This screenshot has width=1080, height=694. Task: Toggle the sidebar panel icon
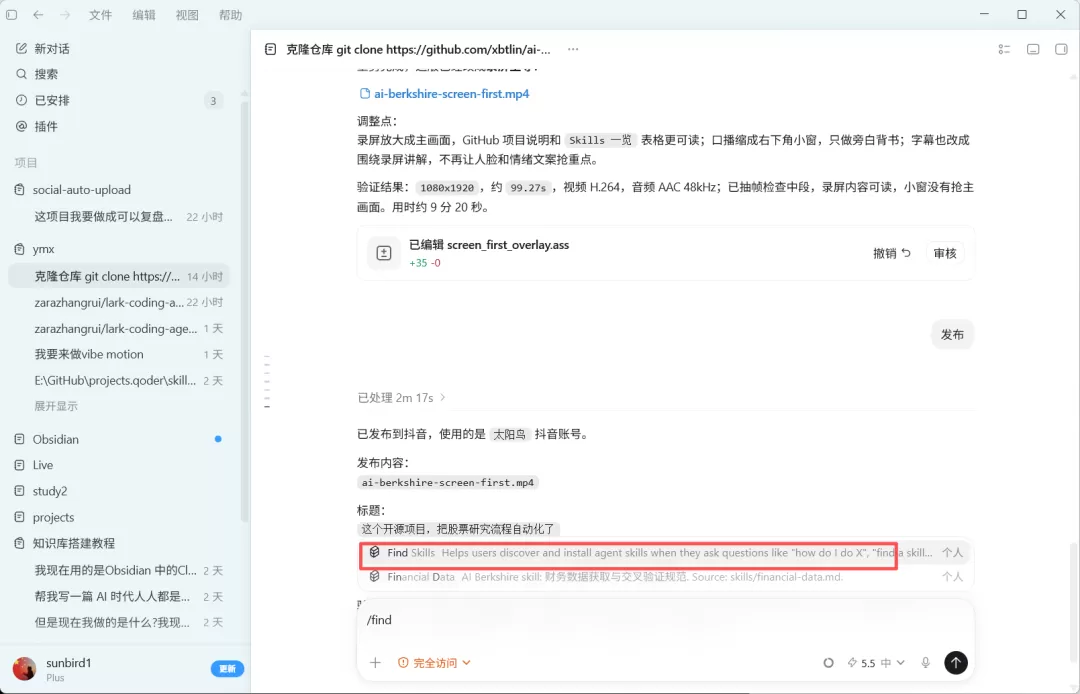[x=12, y=14]
